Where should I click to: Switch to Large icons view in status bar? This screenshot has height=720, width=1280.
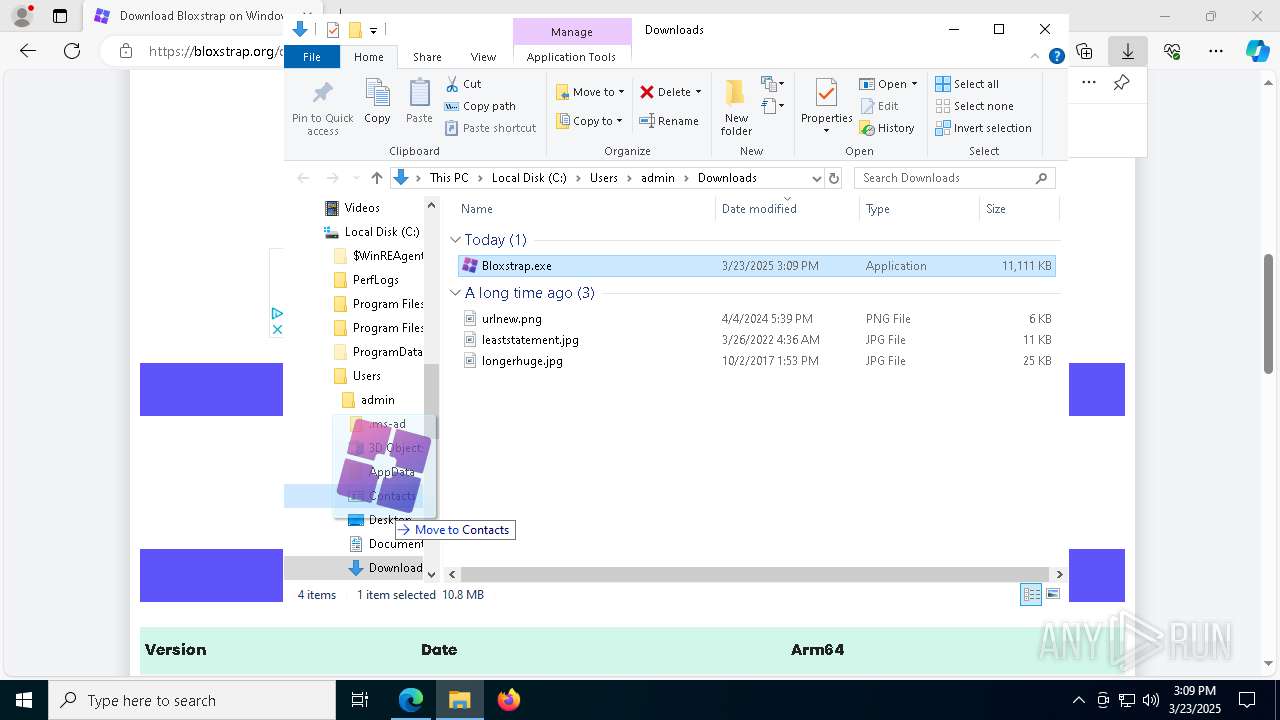pos(1053,595)
